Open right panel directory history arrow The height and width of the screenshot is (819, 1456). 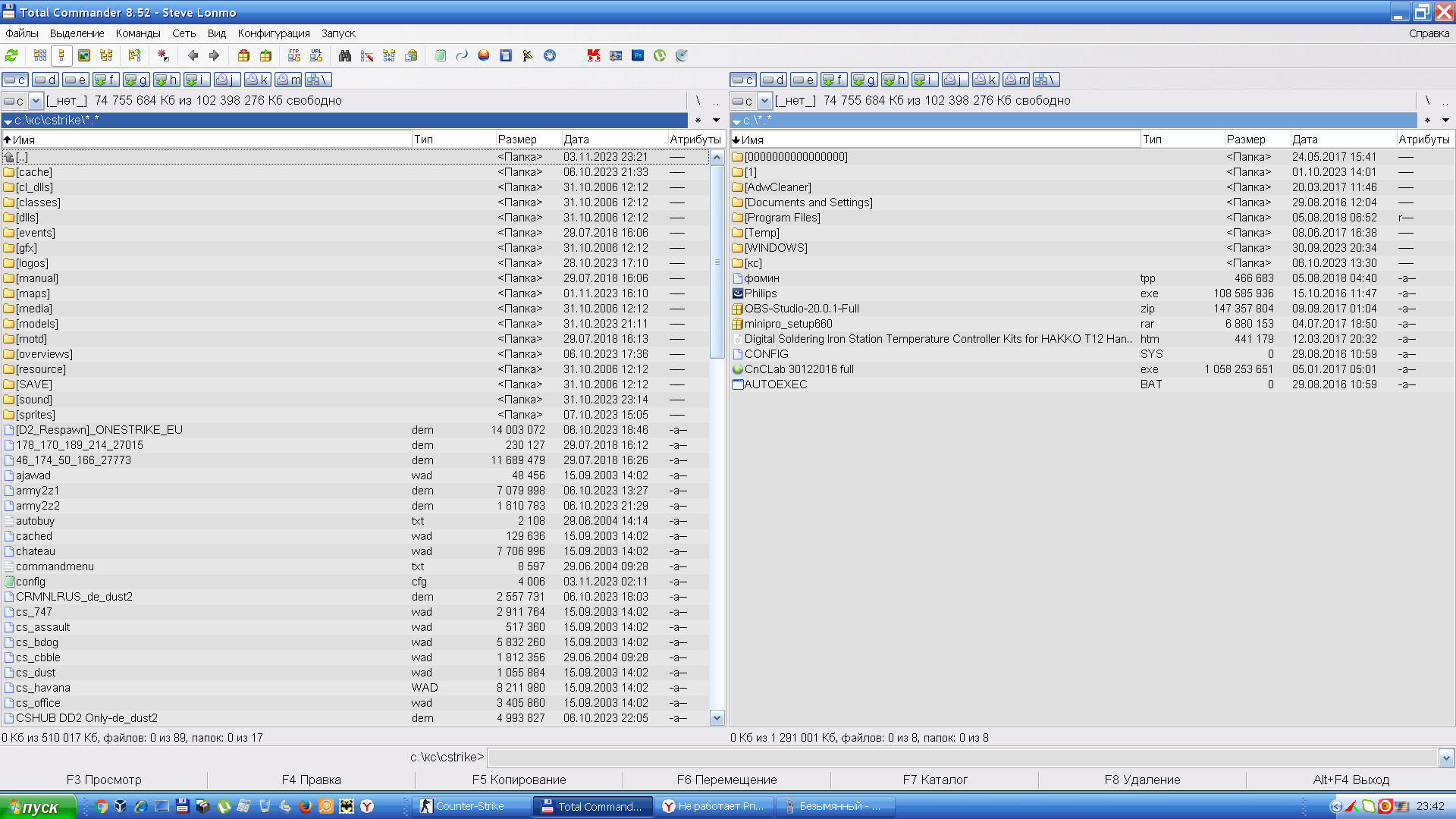(1445, 120)
